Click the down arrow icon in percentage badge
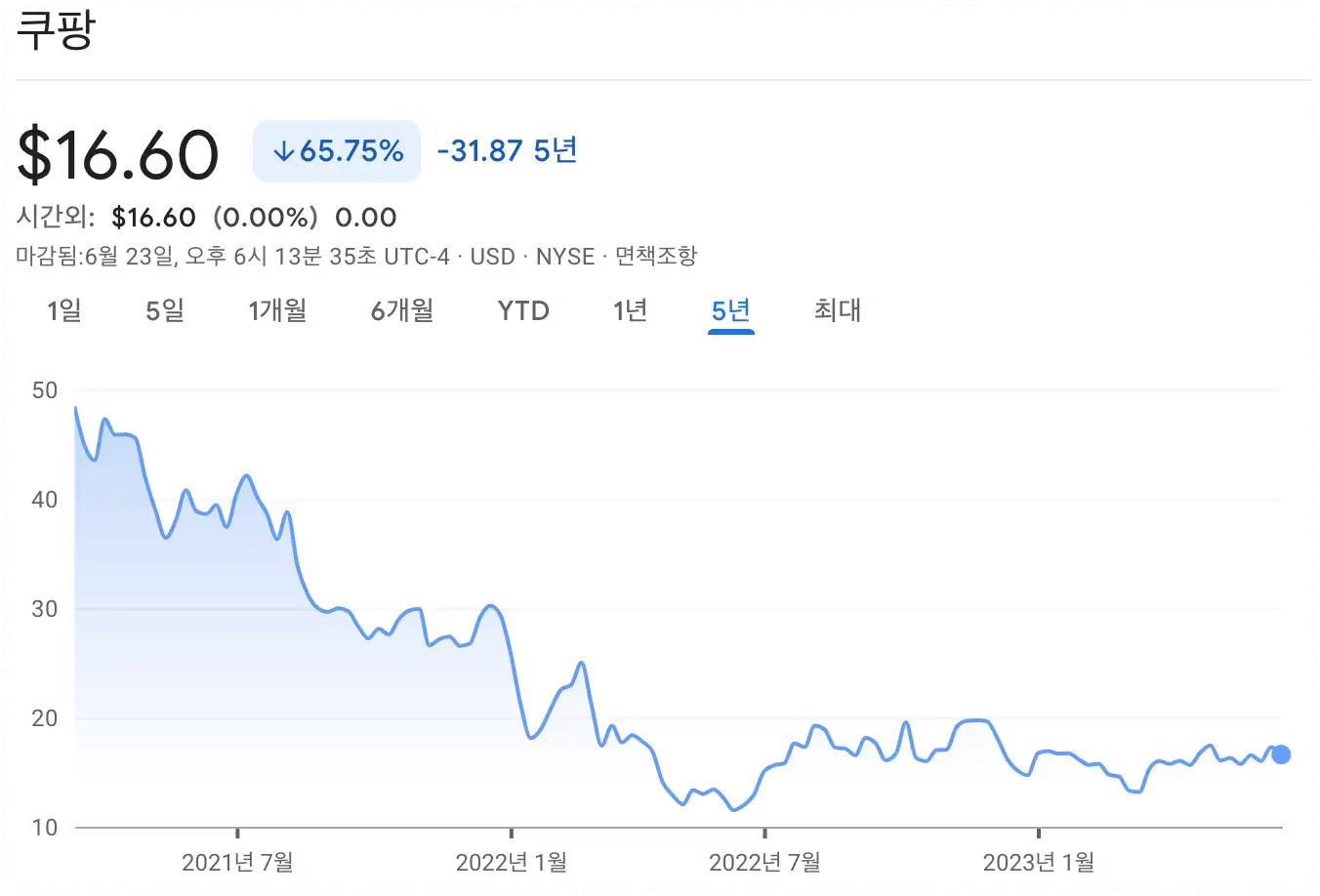 coord(283,151)
